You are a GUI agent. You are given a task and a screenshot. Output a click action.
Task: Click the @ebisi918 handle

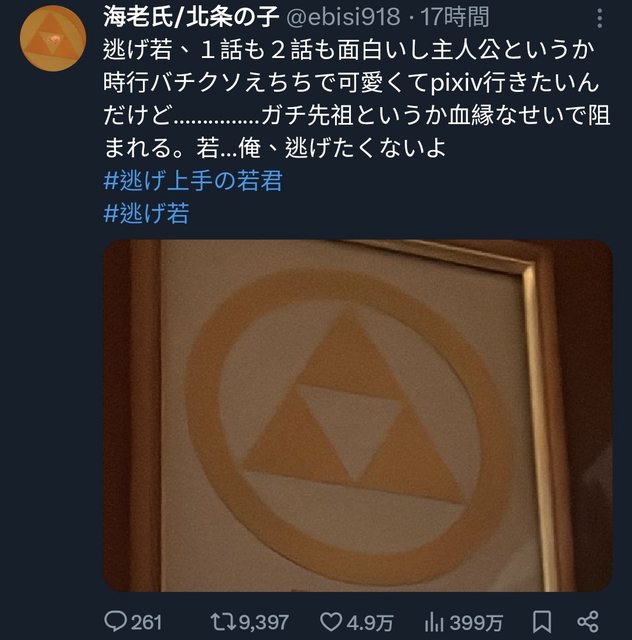[343, 18]
